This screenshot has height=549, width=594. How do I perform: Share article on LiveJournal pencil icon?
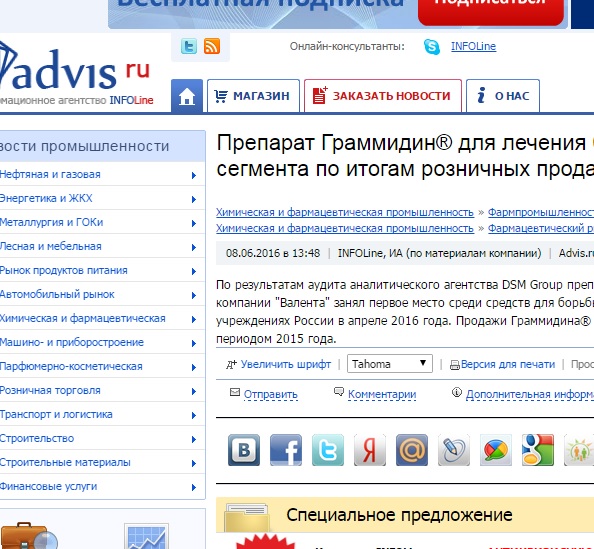454,450
